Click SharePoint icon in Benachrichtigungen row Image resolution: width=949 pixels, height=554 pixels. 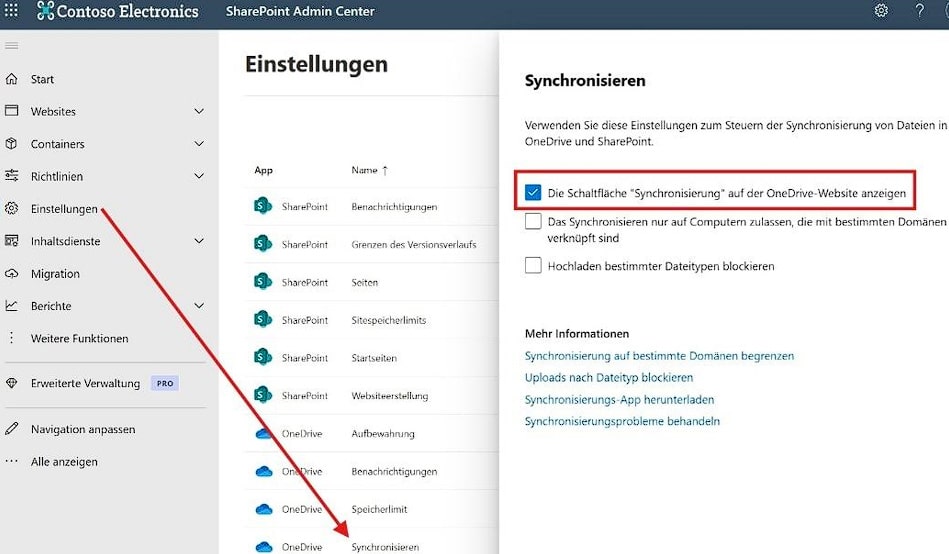pos(263,206)
